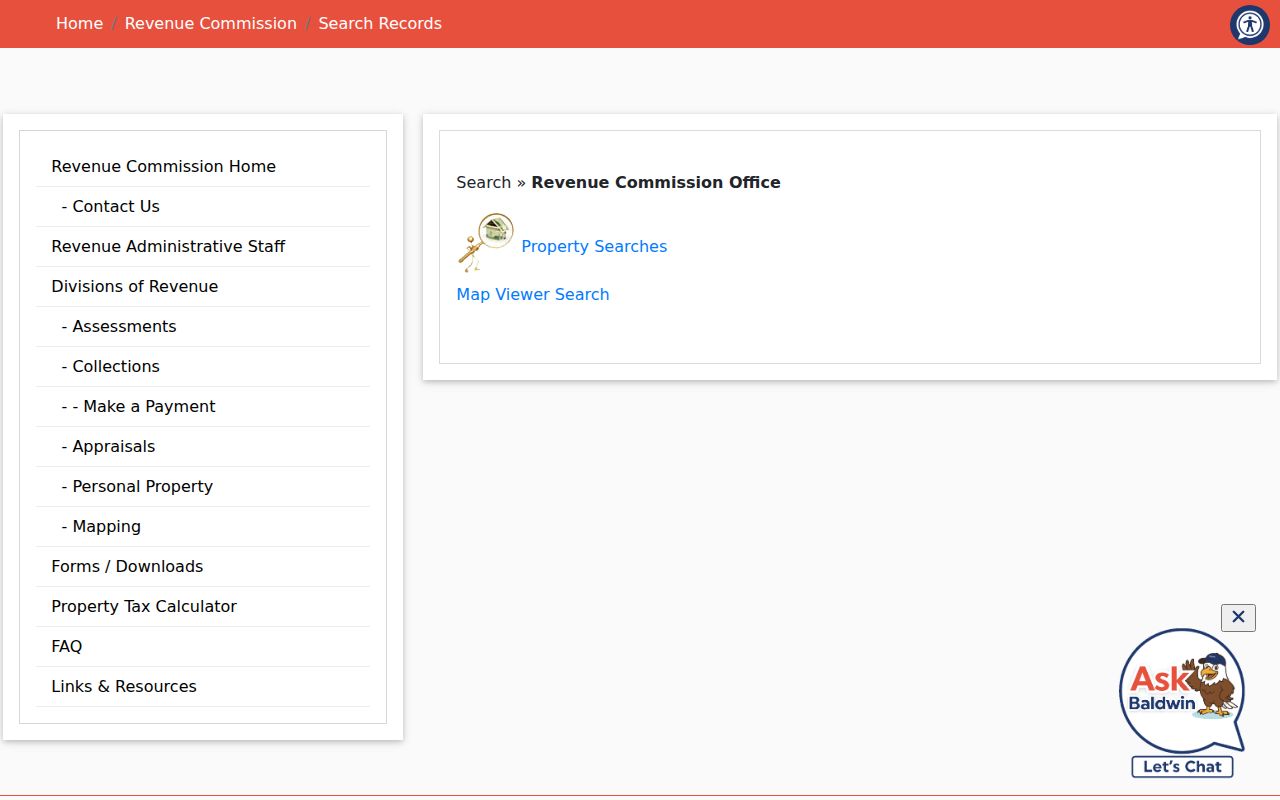Go to Assessments in sidebar

coord(203,326)
